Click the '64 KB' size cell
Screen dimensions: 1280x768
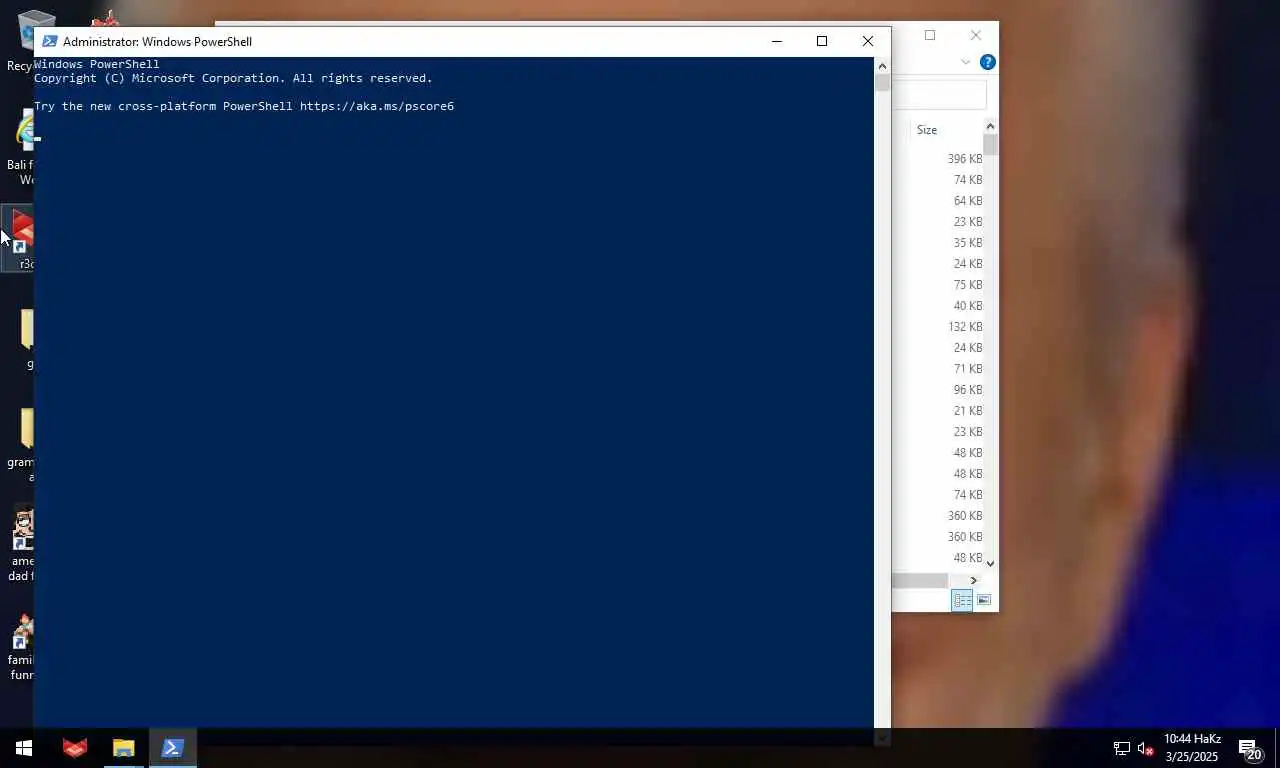point(968,201)
